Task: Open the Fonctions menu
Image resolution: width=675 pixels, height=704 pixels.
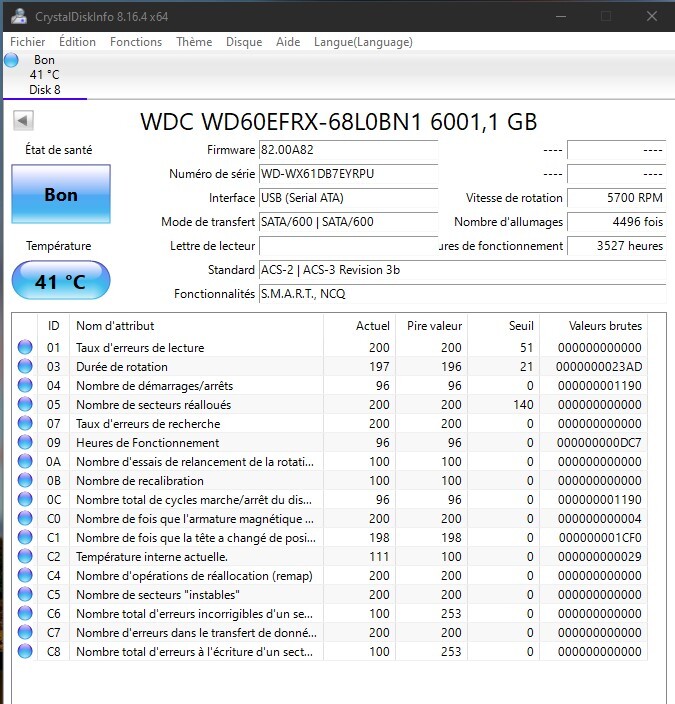Action: pos(136,42)
